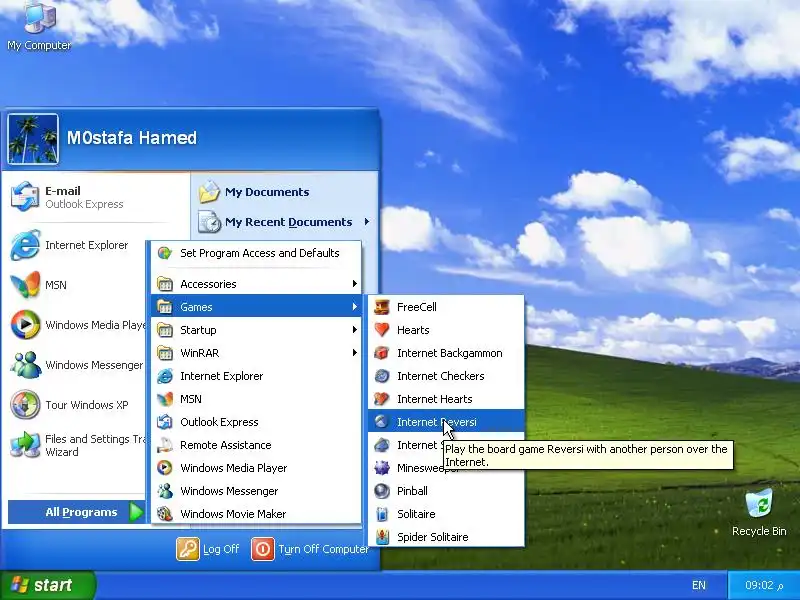Select the Games folder entry
Viewport: 800px width, 600px height.
257,307
